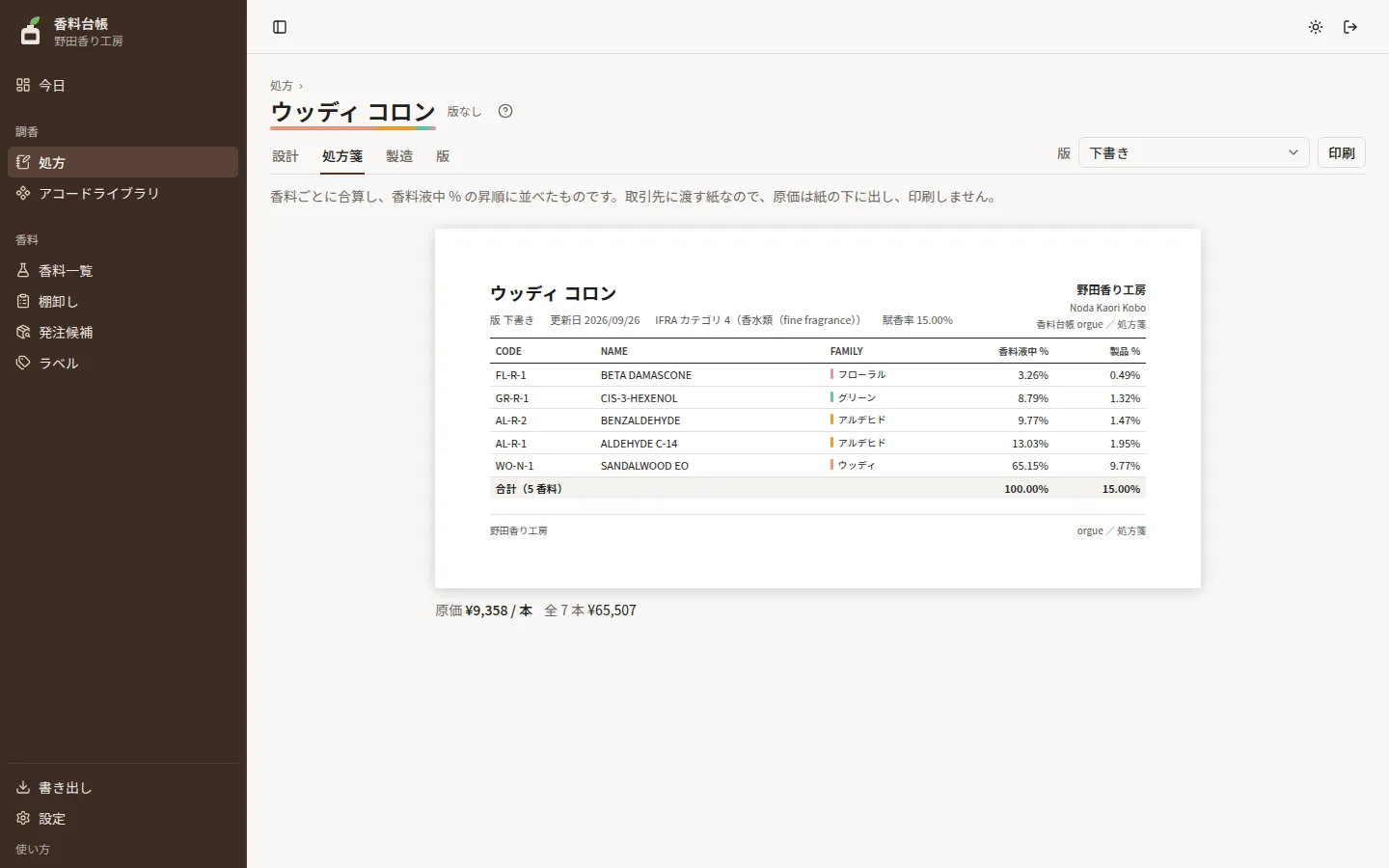Screen dimensions: 1389x868
Task: Click the ウッディ family cell
Action: (854, 465)
